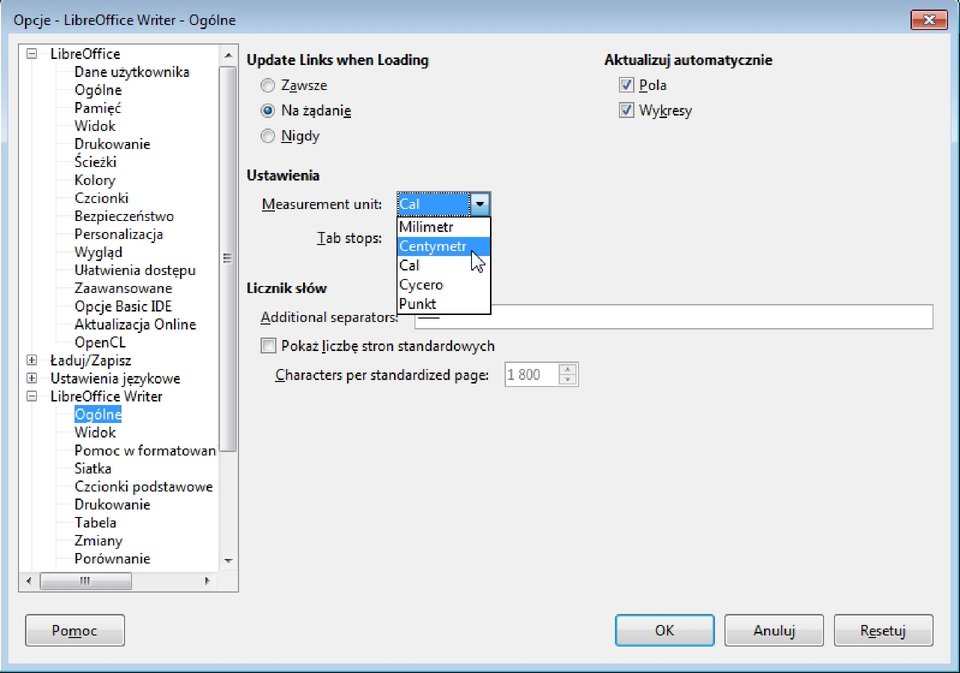The image size is (960, 673).
Task: Expand the Ładuj/Zapisz tree node
Action: click(32, 360)
